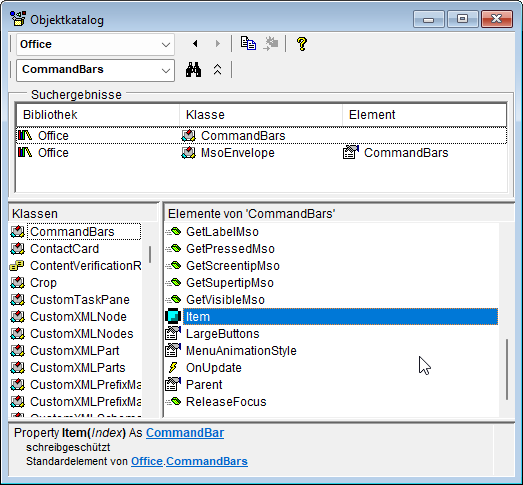Viewport: 523px width, 485px height.
Task: Select CustomXMLNodes class
Action: tap(82, 334)
